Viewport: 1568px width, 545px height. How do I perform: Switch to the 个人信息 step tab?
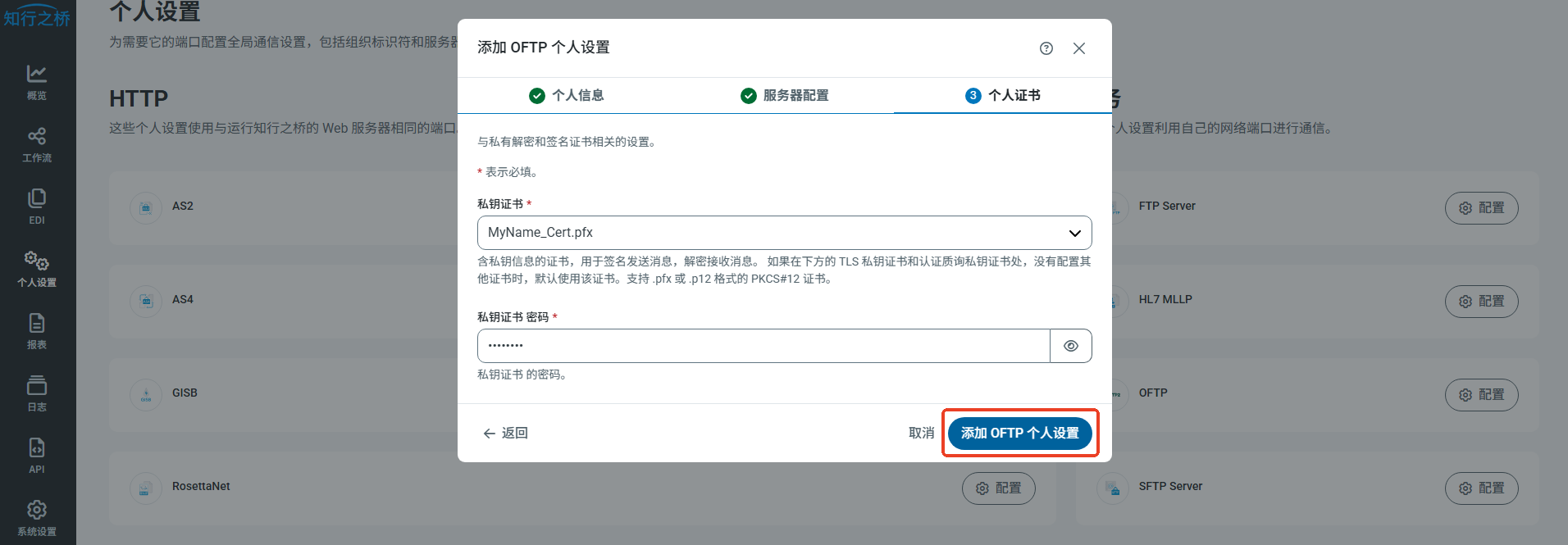(x=567, y=96)
